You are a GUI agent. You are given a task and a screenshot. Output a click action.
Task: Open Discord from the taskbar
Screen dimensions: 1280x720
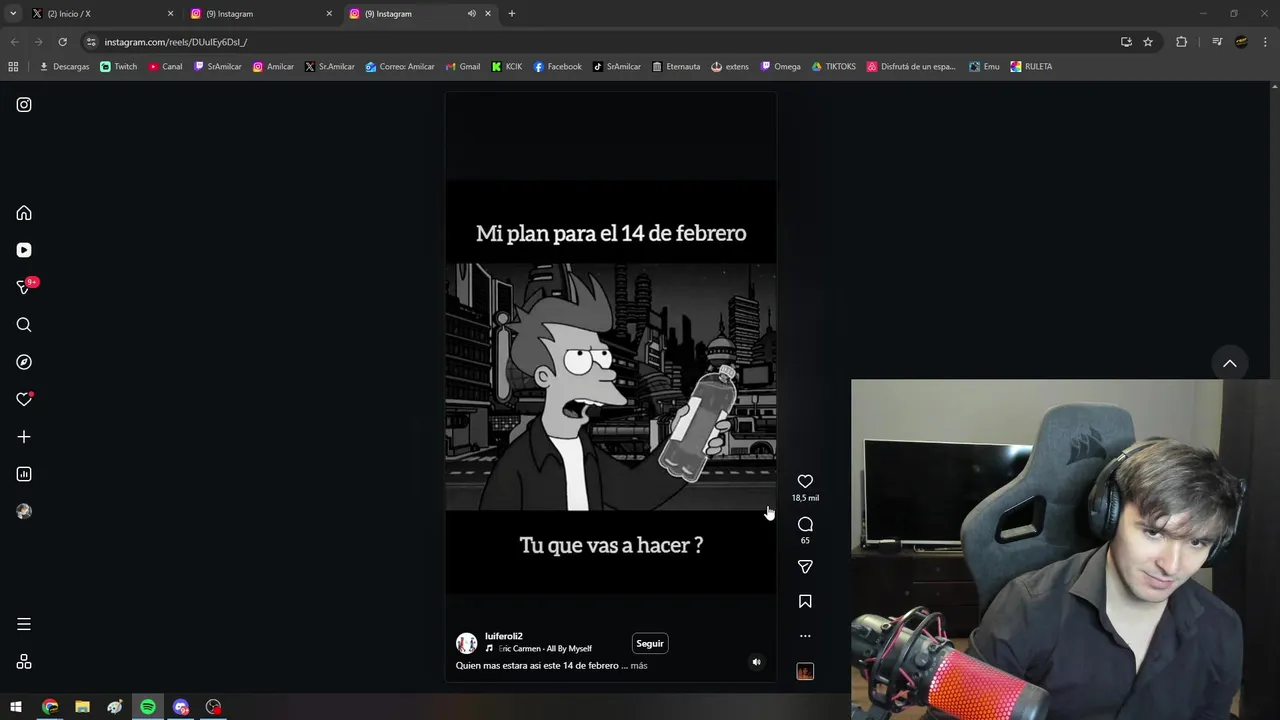(x=181, y=707)
